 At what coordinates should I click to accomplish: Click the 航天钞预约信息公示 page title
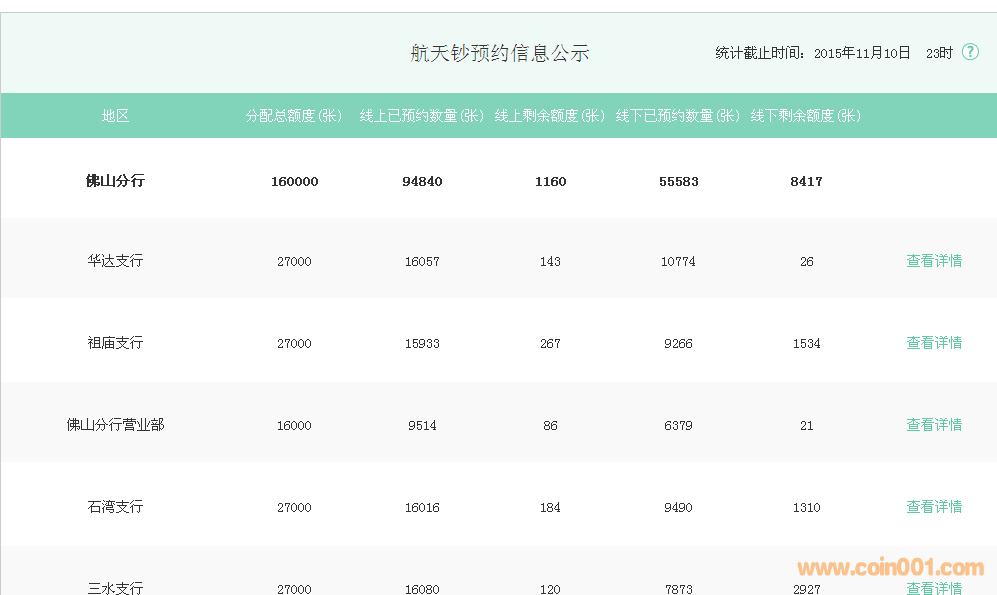click(500, 53)
